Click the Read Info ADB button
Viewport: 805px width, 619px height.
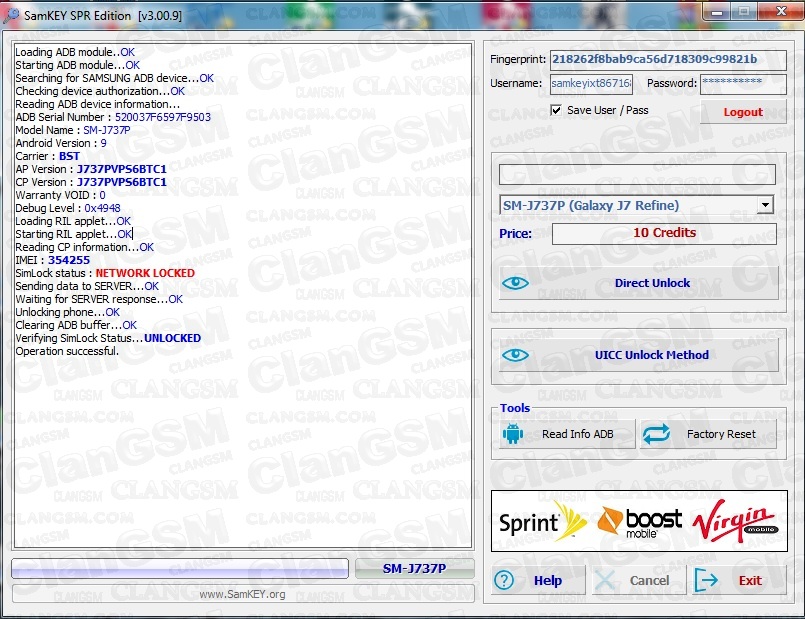click(567, 434)
